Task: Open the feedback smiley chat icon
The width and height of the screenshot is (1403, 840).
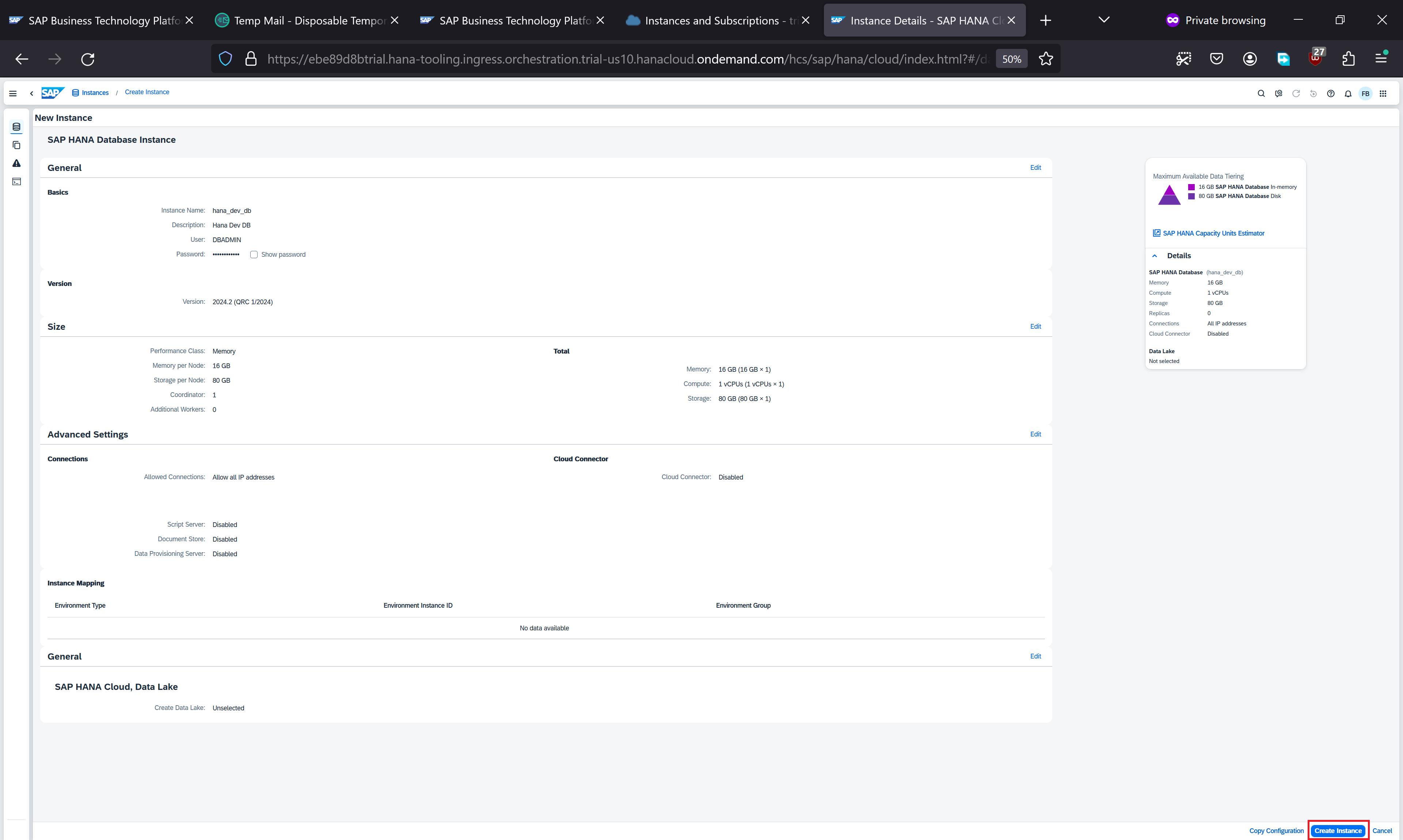Action: (1278, 93)
